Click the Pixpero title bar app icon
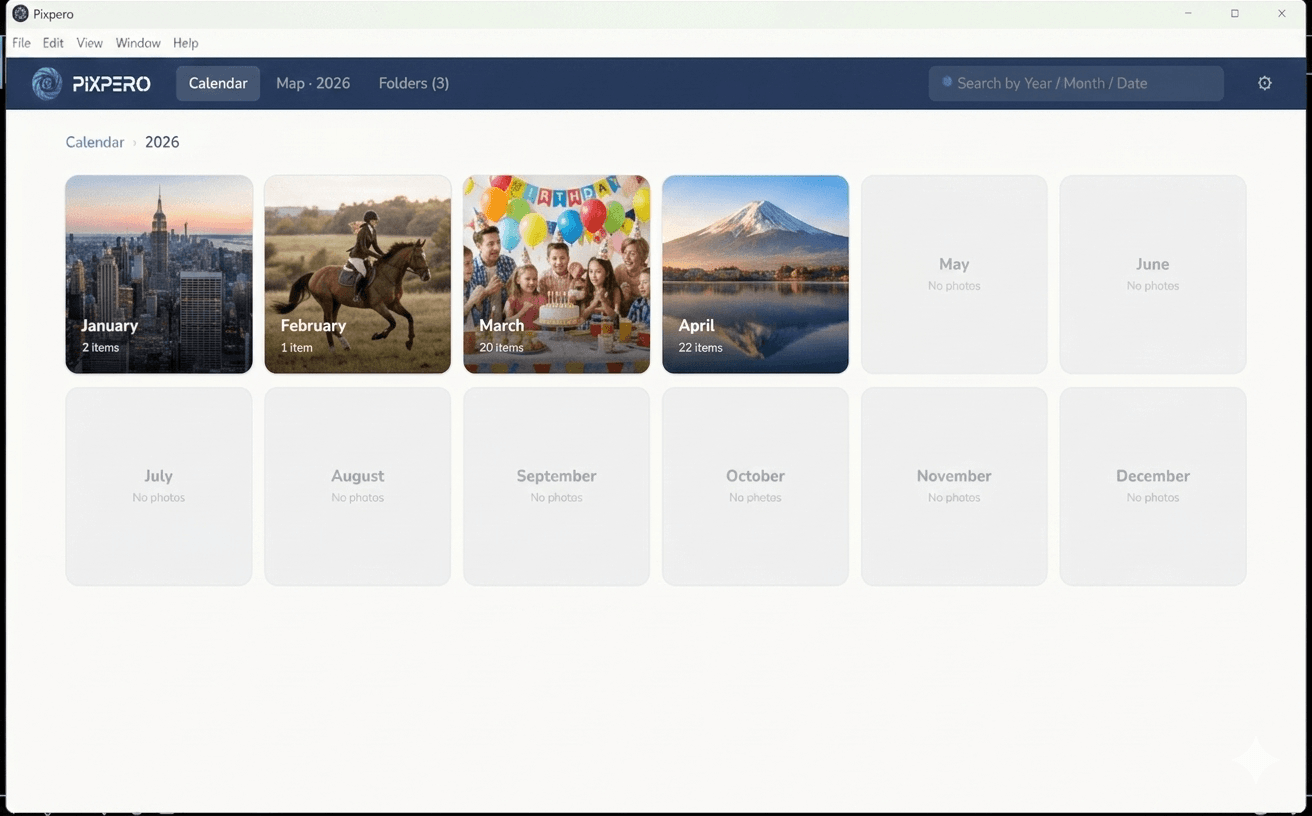Viewport: 1312px width, 816px height. click(x=20, y=14)
